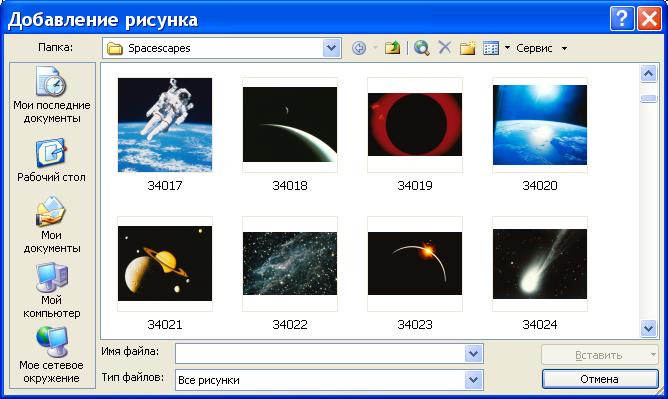Expand the Тип файлов dropdown arrow
This screenshot has height=399, width=668.
click(473, 380)
